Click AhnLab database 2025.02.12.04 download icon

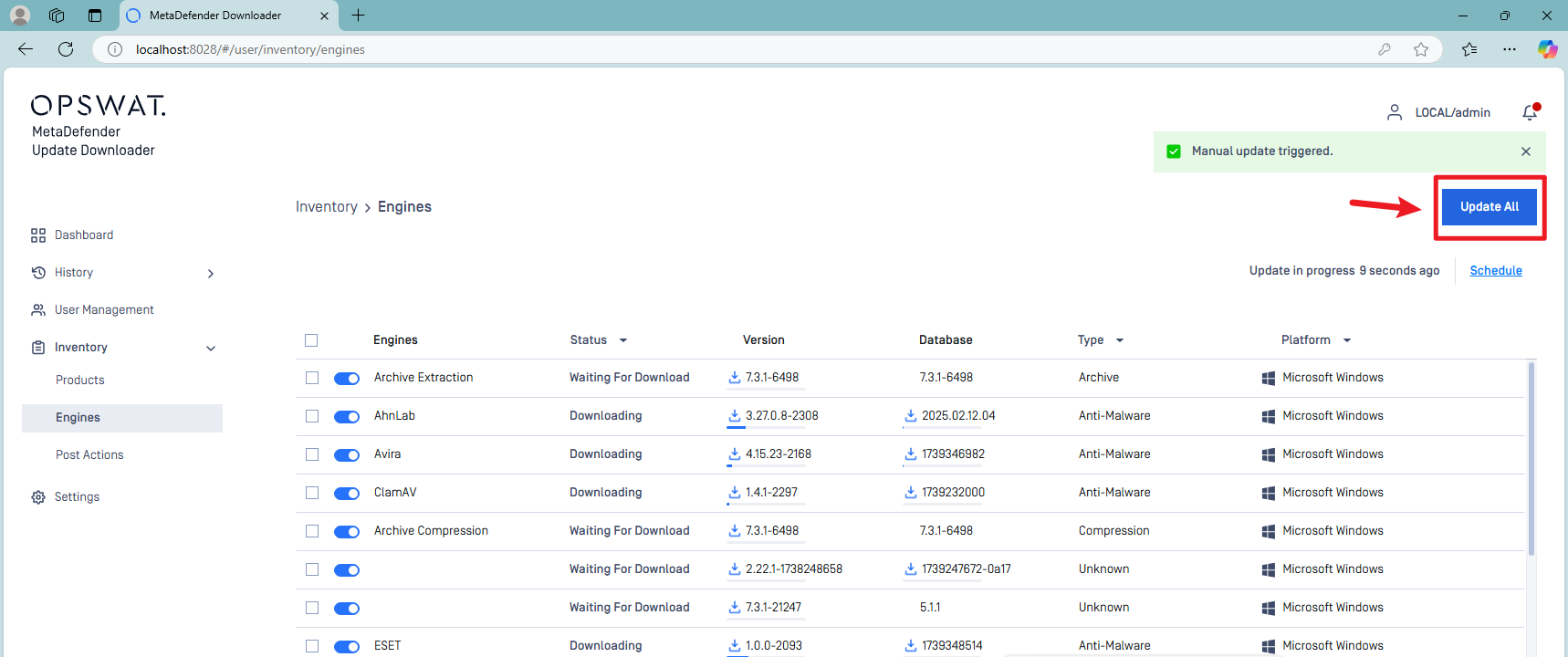pyautogui.click(x=911, y=415)
